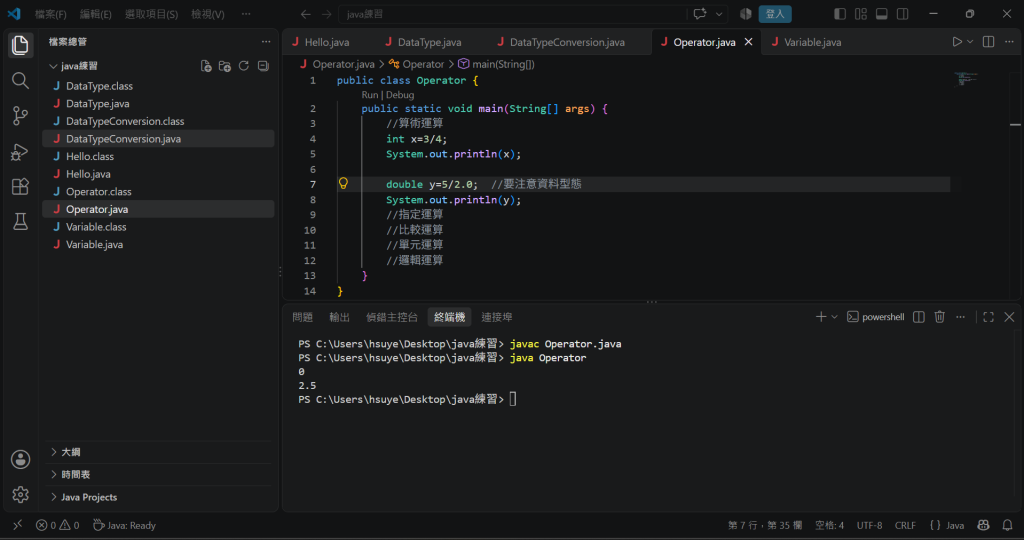Open the Operator breadcrumb class dropdown
Viewport: 1024px width, 540px height.
416,64
